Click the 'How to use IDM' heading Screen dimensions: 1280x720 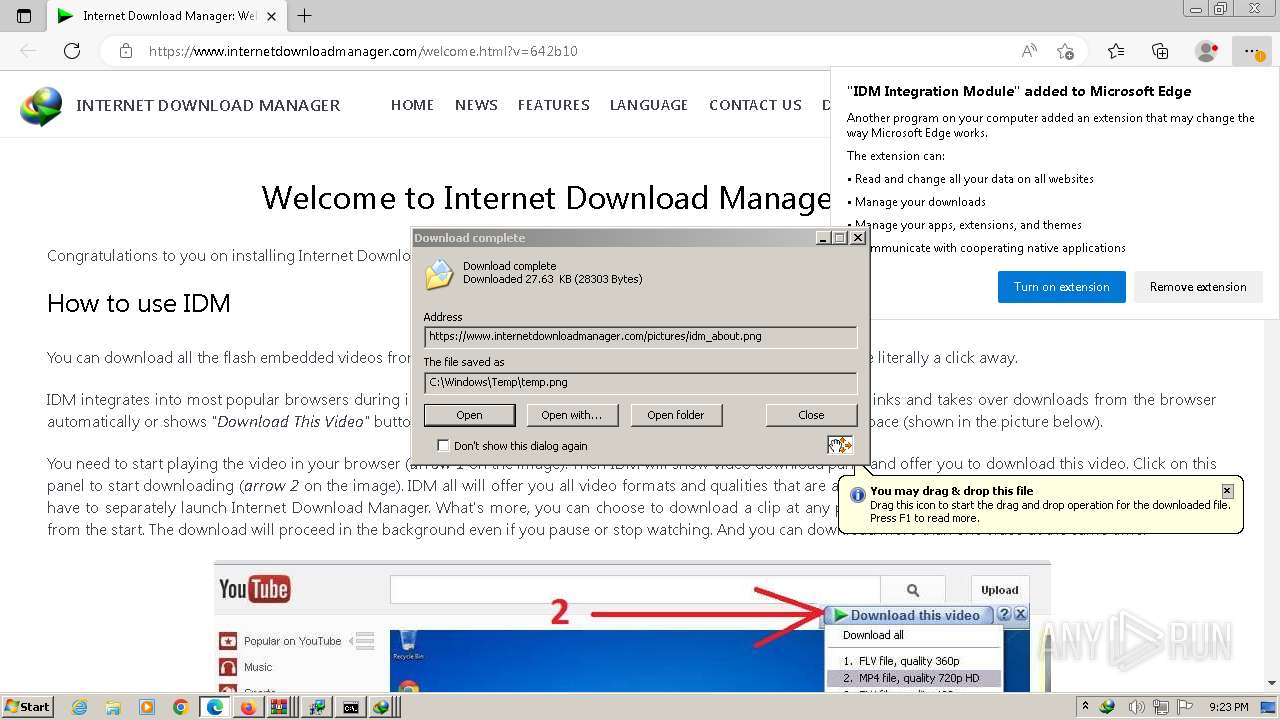coord(139,304)
